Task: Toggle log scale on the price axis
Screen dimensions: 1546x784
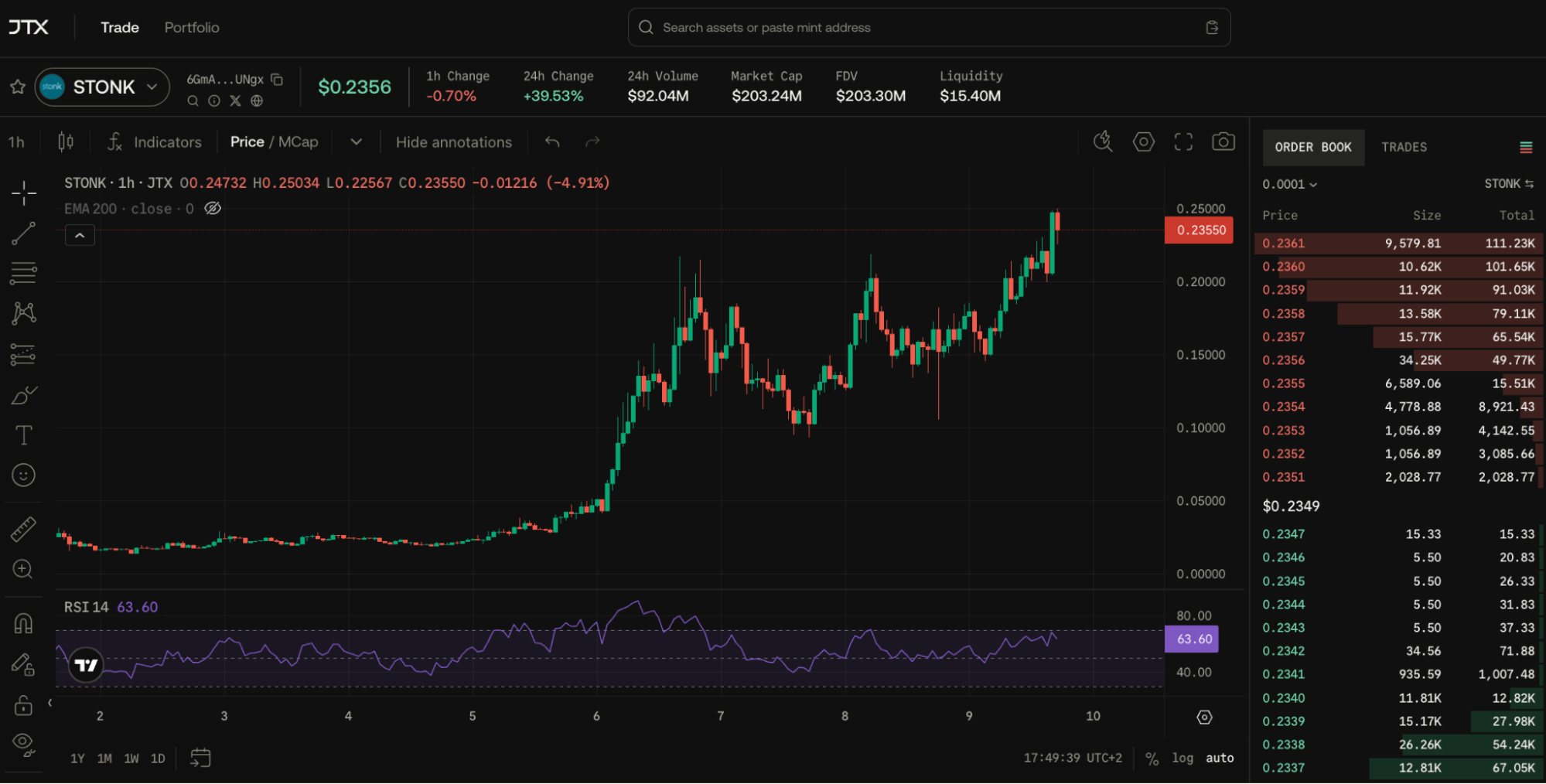Action: tap(1183, 758)
